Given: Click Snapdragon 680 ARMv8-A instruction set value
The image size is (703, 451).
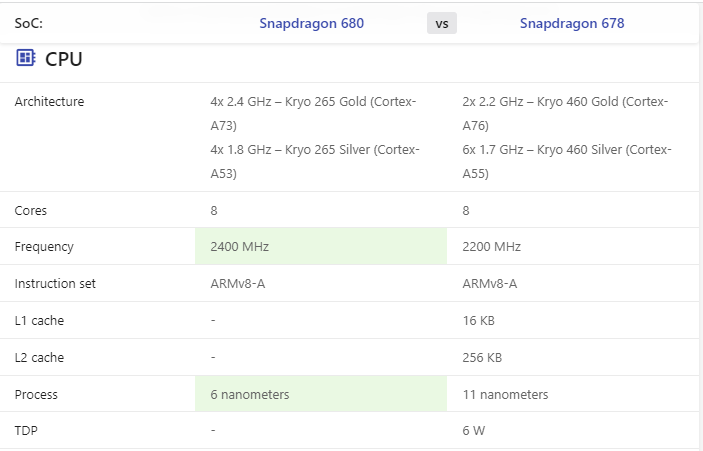Looking at the screenshot, I should pyautogui.click(x=238, y=284).
